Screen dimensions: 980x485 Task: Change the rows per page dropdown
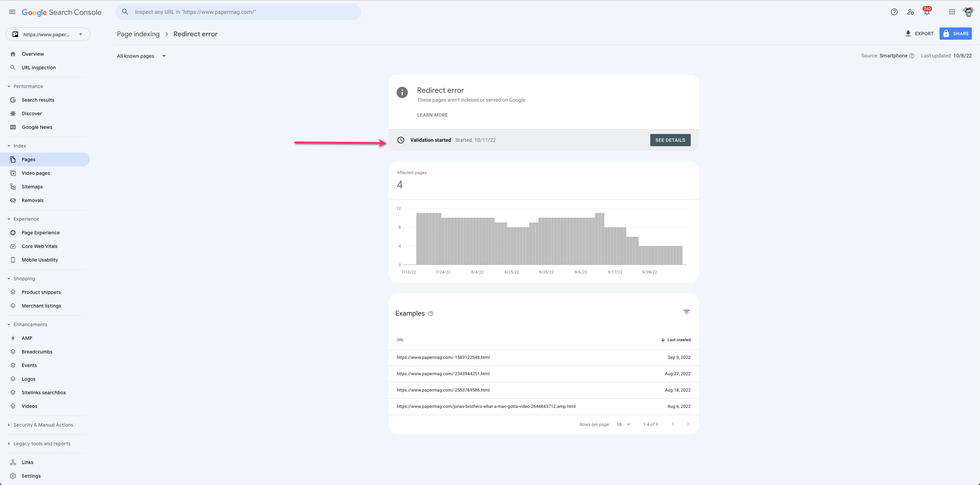pyautogui.click(x=623, y=424)
